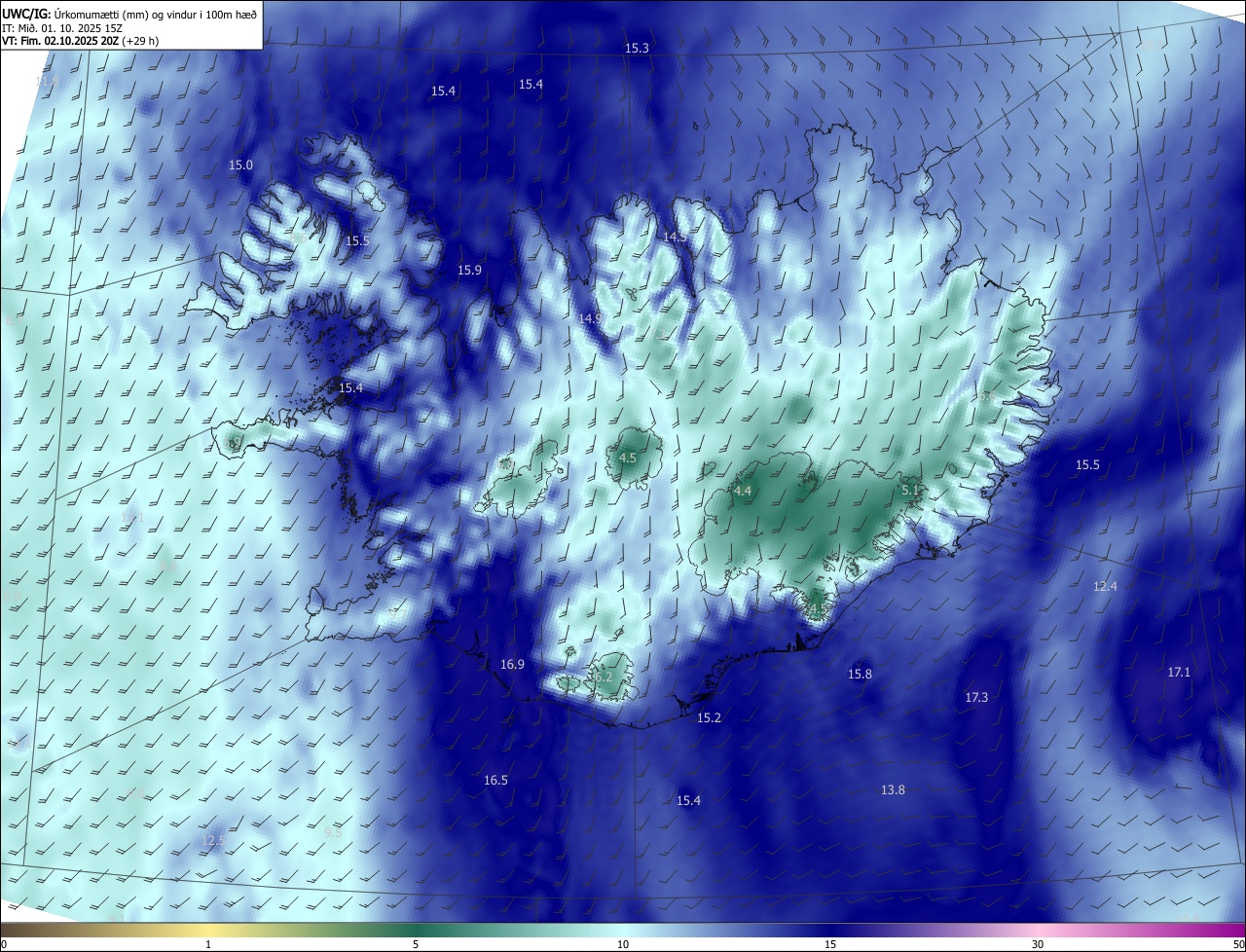1246x952 pixels.
Task: Click the 15.5 value over the Westfjords peninsula
Action: [357, 240]
